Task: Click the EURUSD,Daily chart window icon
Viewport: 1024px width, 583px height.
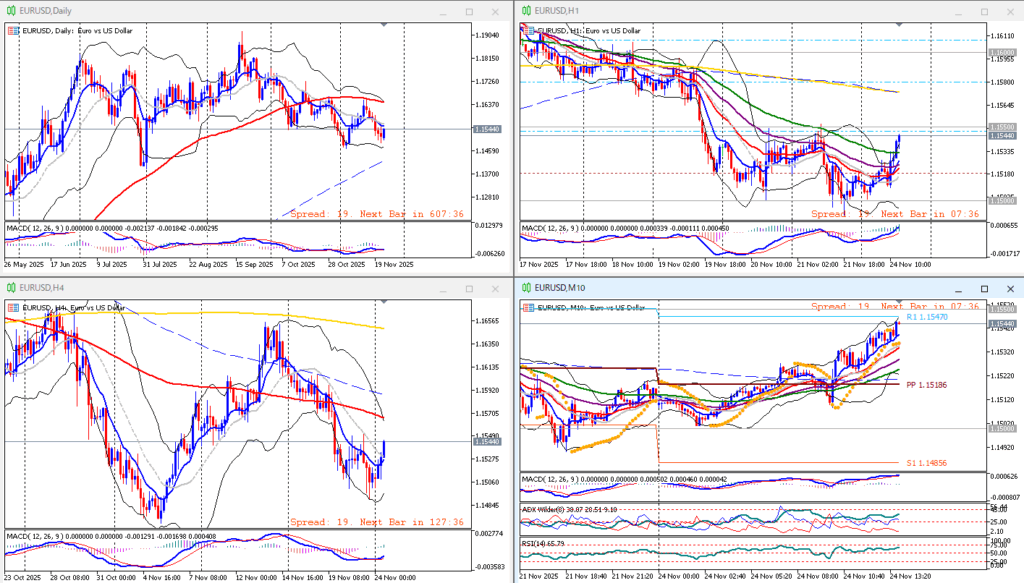Action: [x=10, y=11]
